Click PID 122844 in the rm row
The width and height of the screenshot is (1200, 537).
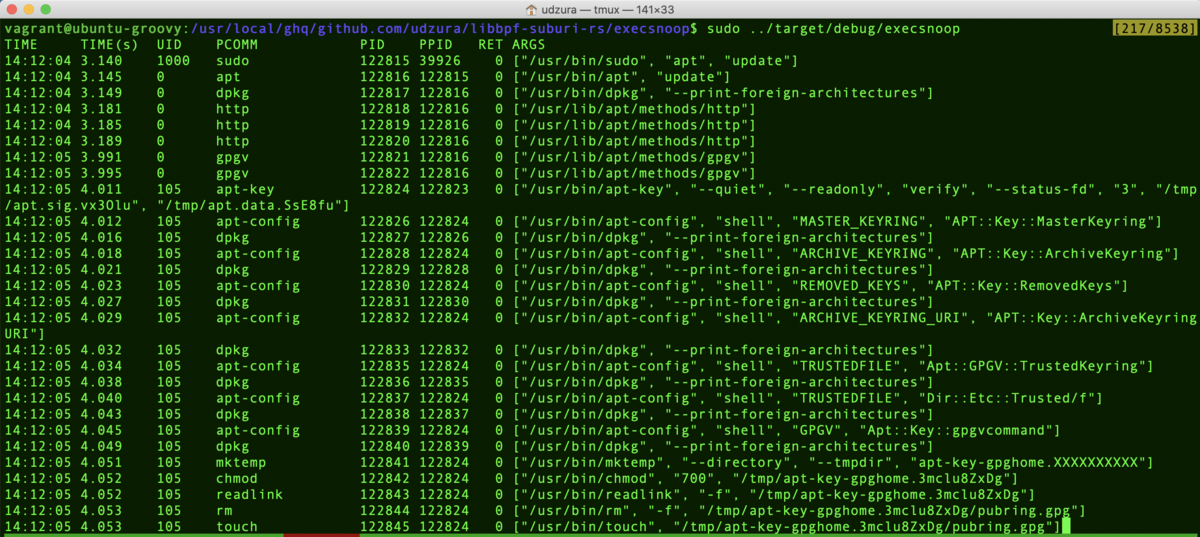pyautogui.click(x=385, y=509)
